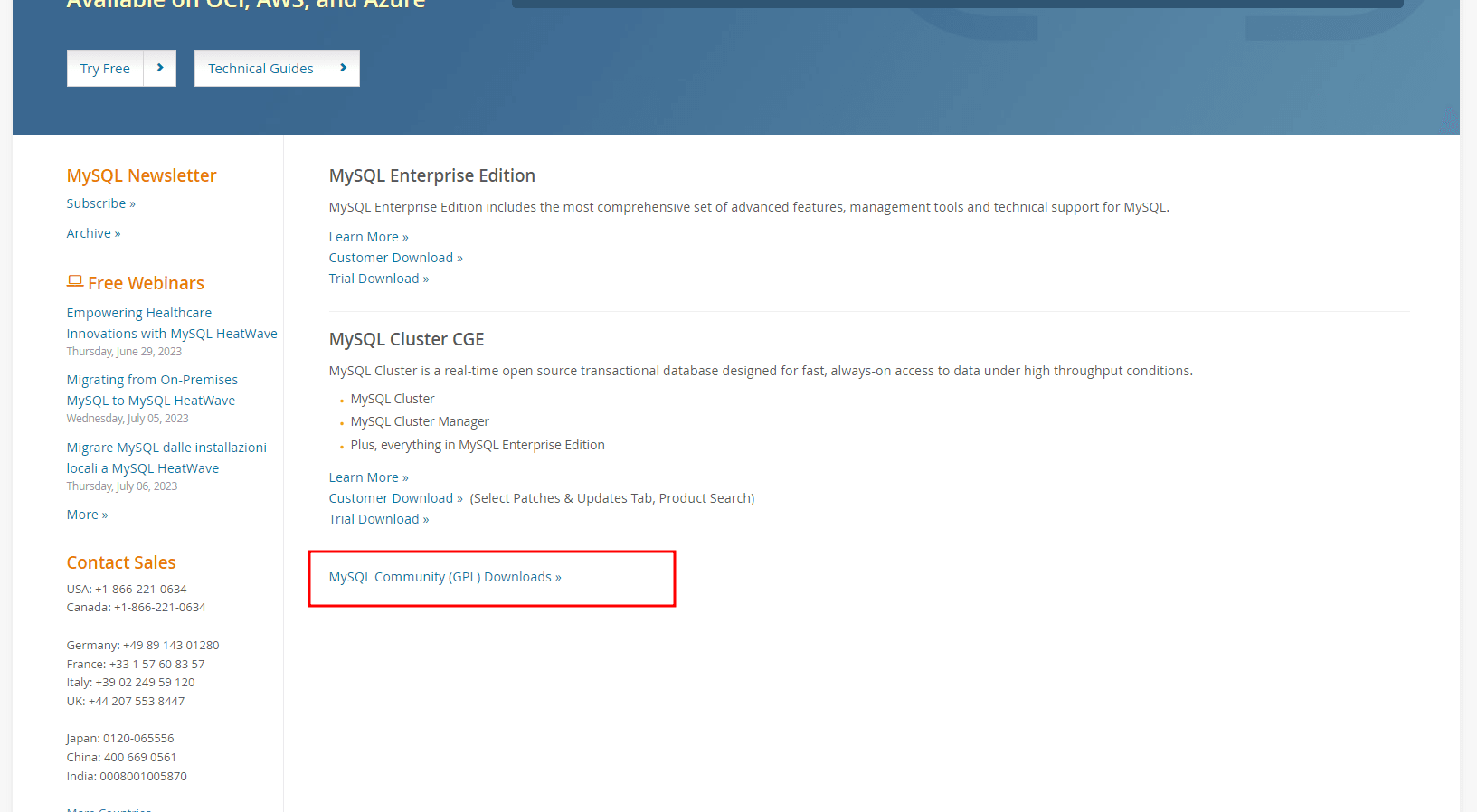Image resolution: width=1477 pixels, height=812 pixels.
Task: Click 'Plus, everything in MySQL Enterprise Edition'
Action: click(478, 445)
